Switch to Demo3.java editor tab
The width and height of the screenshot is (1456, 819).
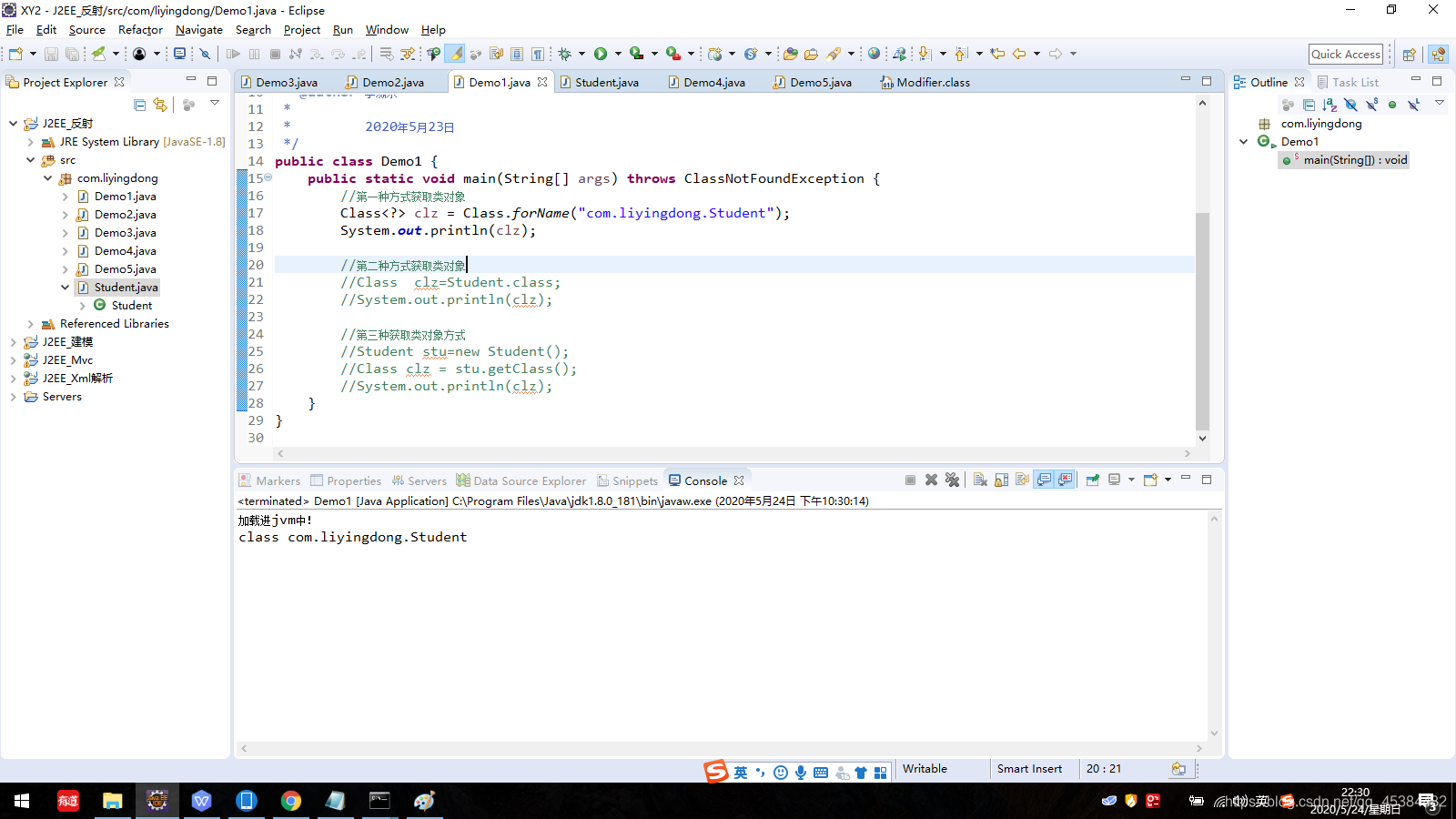[x=279, y=82]
